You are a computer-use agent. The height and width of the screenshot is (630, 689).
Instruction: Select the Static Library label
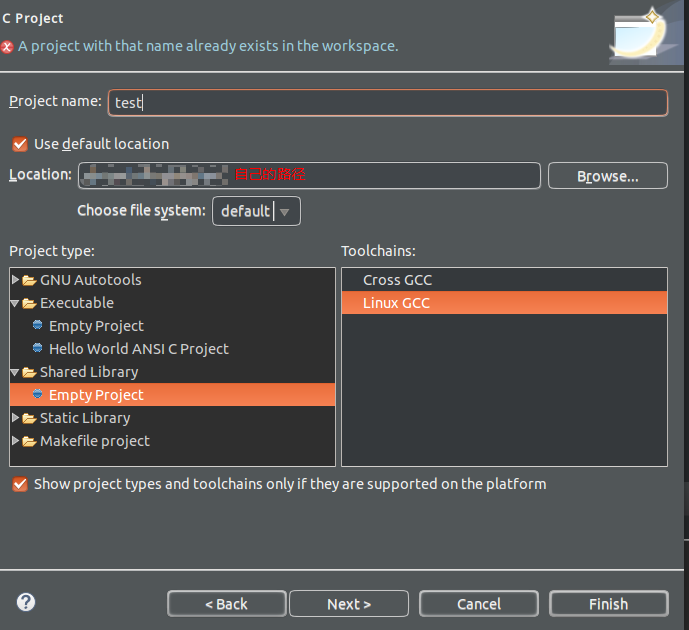click(x=85, y=418)
